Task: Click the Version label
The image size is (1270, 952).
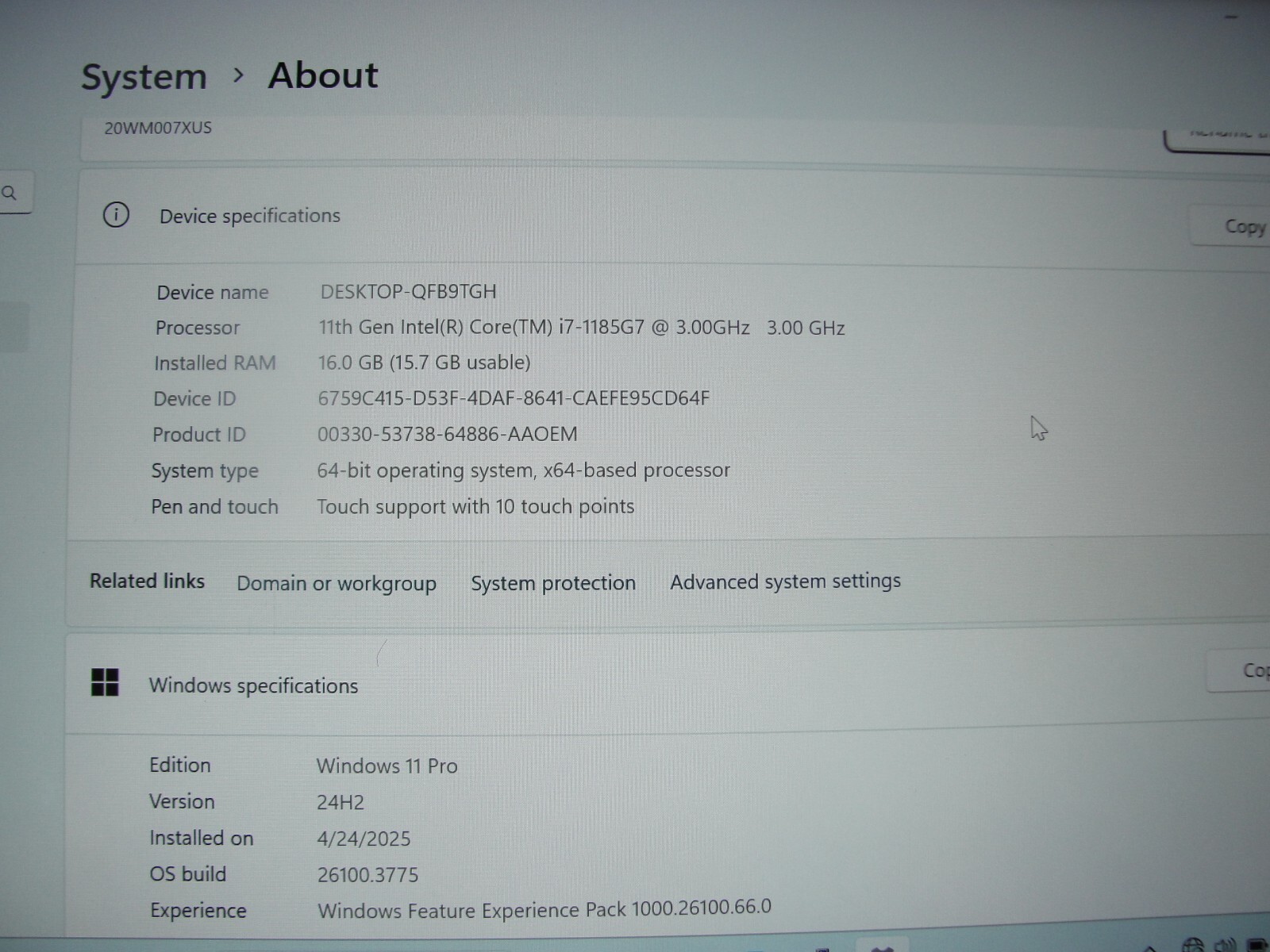Action: coord(182,802)
